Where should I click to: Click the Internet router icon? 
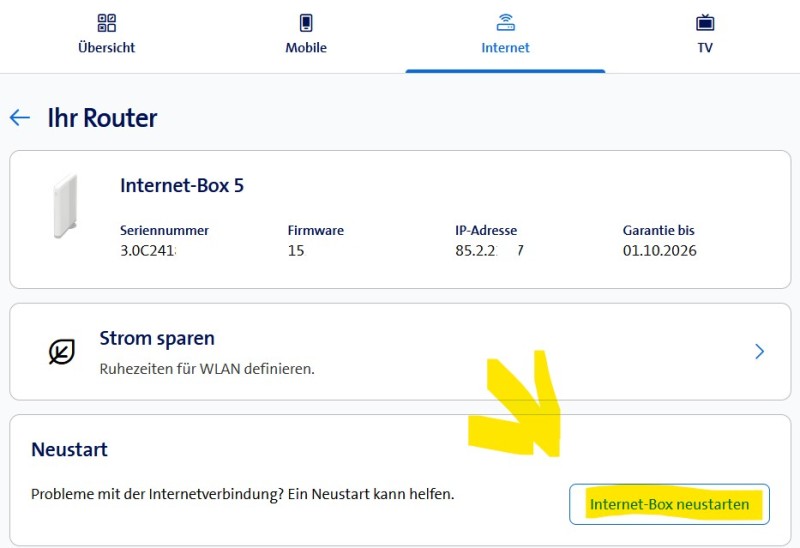coord(505,22)
